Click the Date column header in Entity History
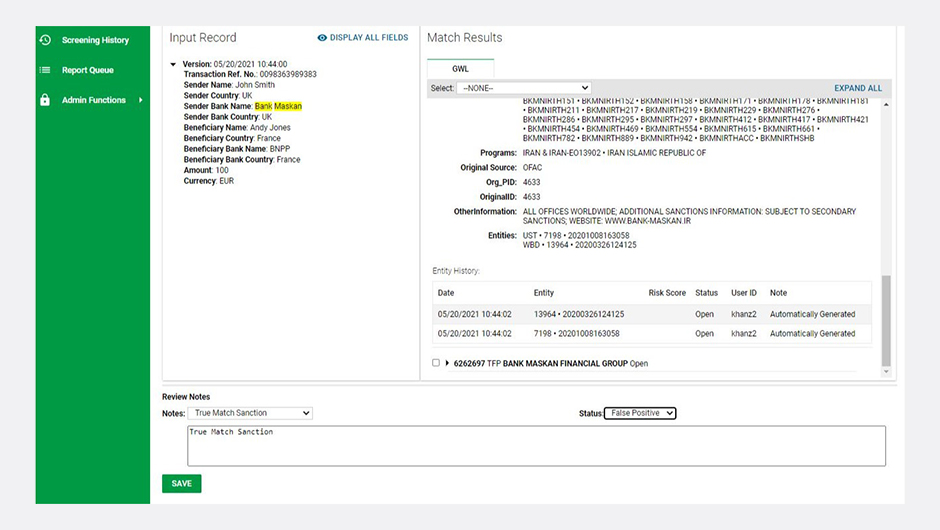This screenshot has width=940, height=530. [445, 293]
